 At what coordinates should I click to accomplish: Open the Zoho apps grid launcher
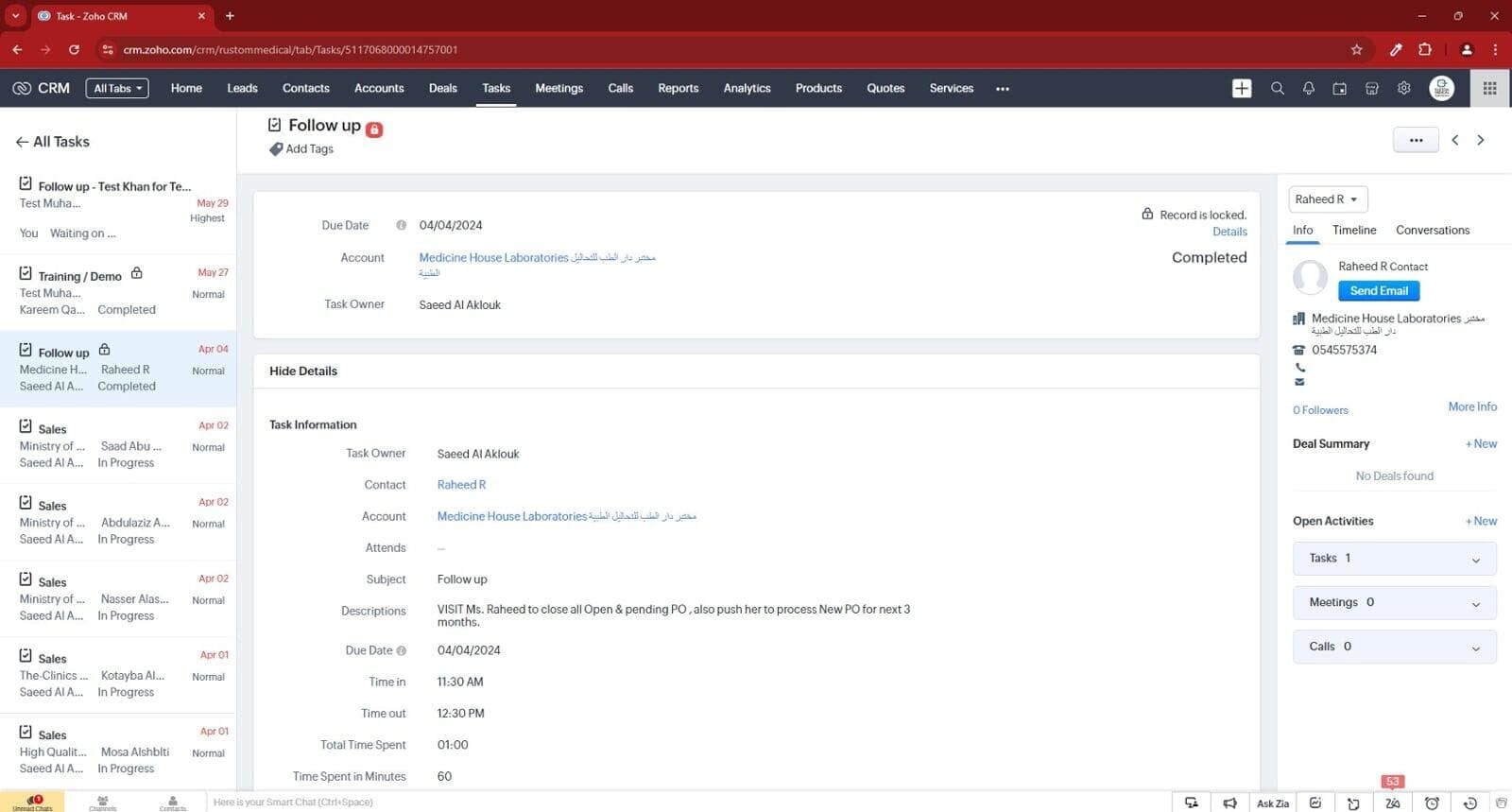[x=1489, y=88]
